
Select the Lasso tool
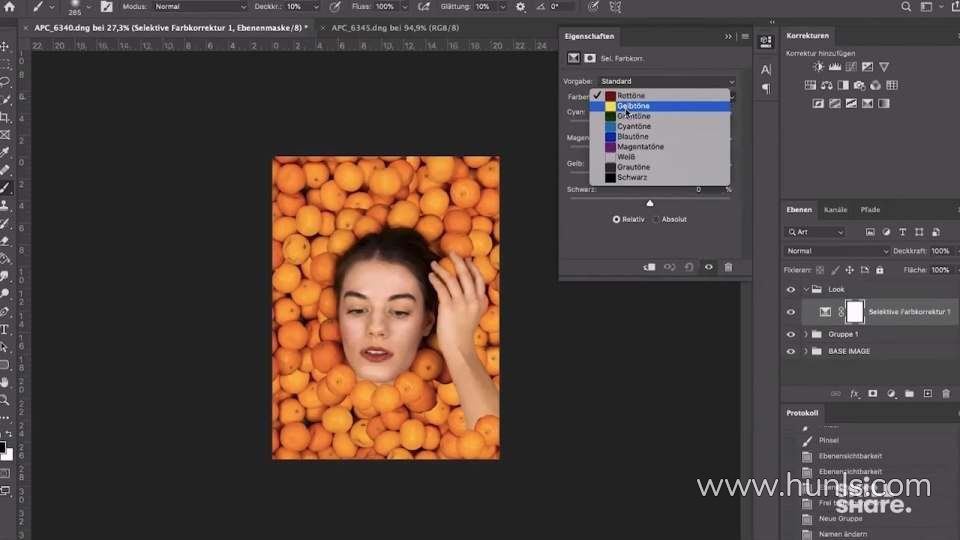coord(5,81)
